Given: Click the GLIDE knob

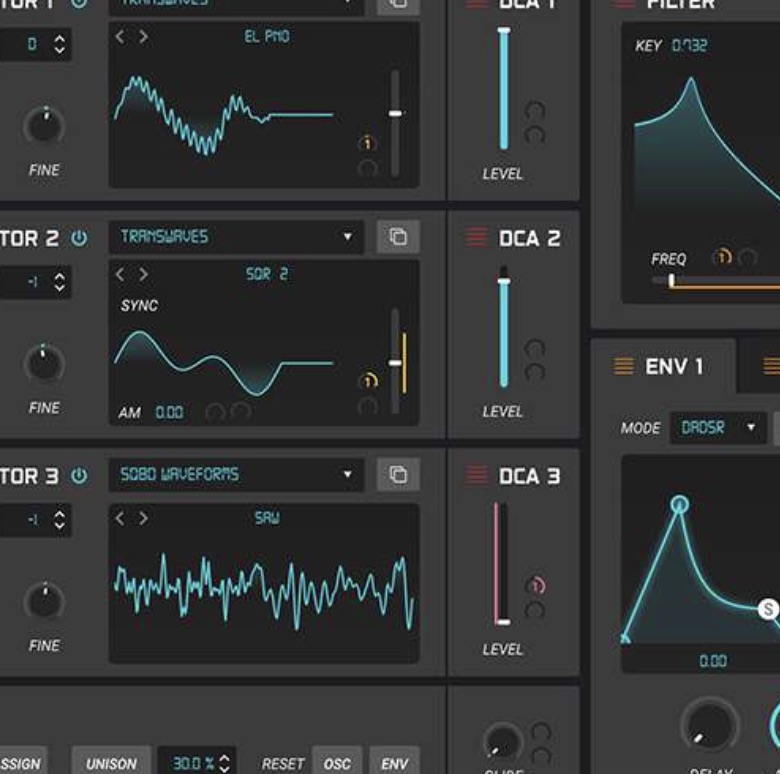Looking at the screenshot, I should click(x=502, y=743).
